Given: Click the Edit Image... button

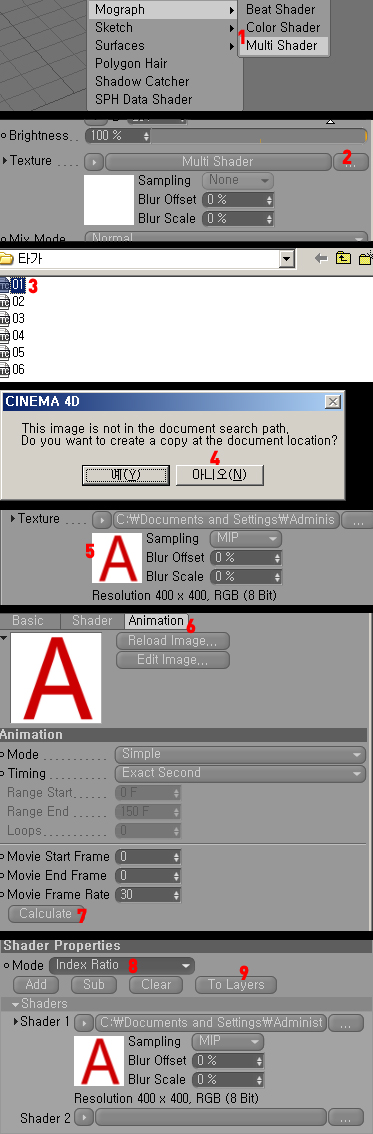Looking at the screenshot, I should point(173,660).
